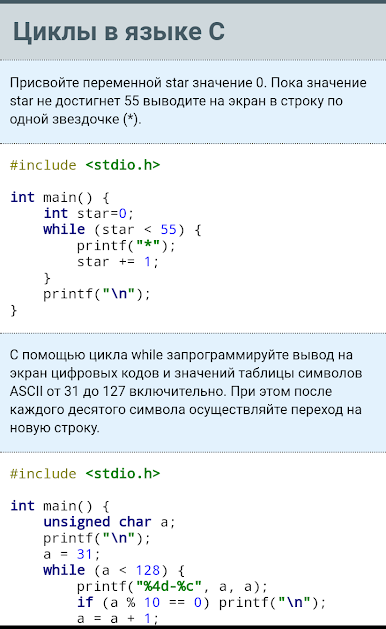The image size is (386, 629).
Task: Click the second 'int main() {' line
Action: click(59, 505)
